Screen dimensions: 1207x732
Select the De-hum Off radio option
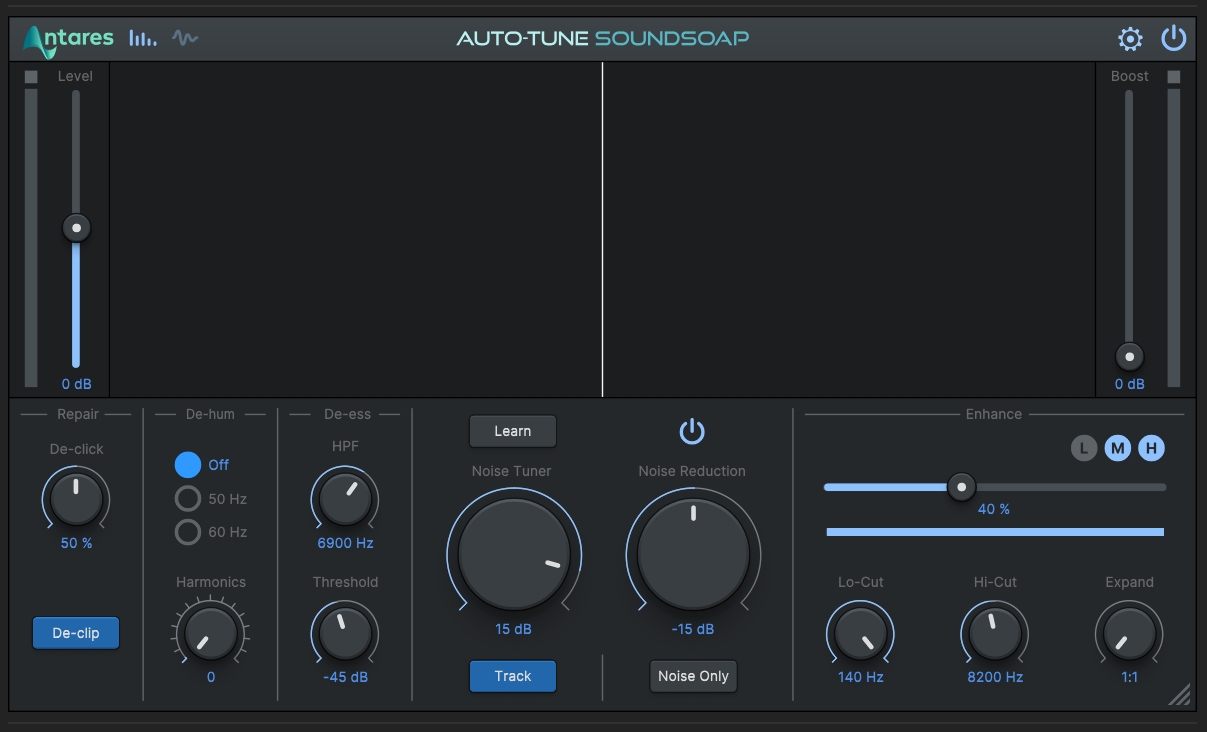tap(188, 465)
